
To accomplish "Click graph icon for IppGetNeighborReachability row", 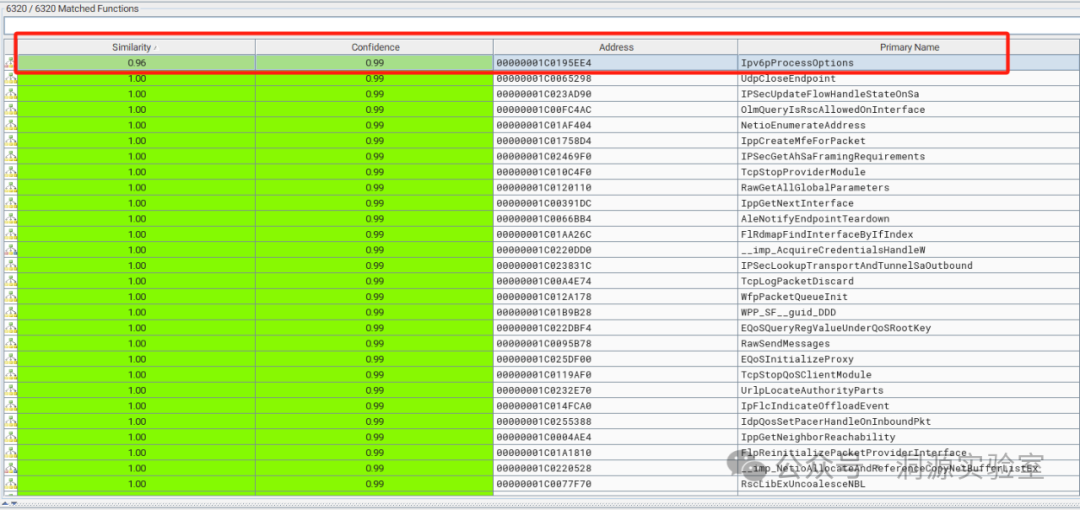I will (x=11, y=437).
